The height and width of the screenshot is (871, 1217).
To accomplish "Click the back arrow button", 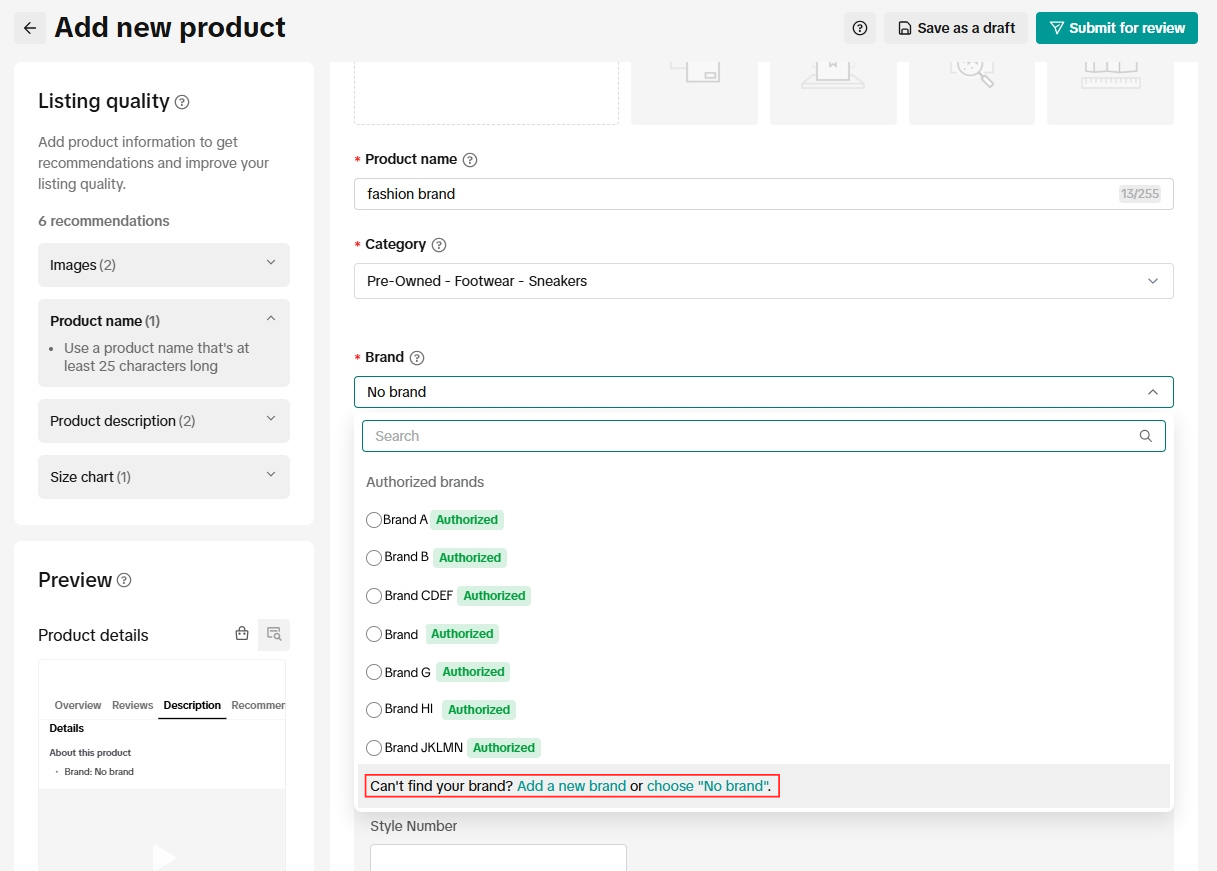I will coord(30,28).
